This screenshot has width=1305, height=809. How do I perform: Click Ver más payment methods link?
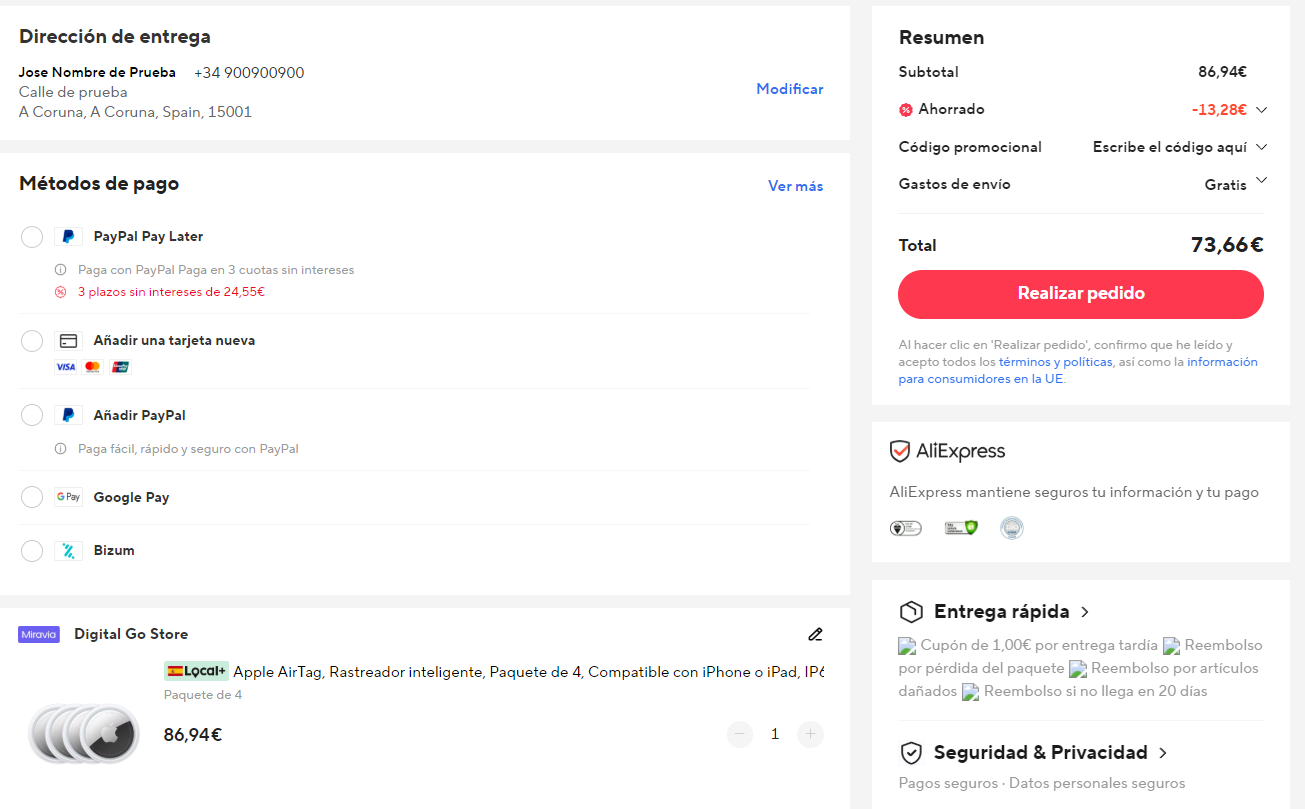click(796, 186)
